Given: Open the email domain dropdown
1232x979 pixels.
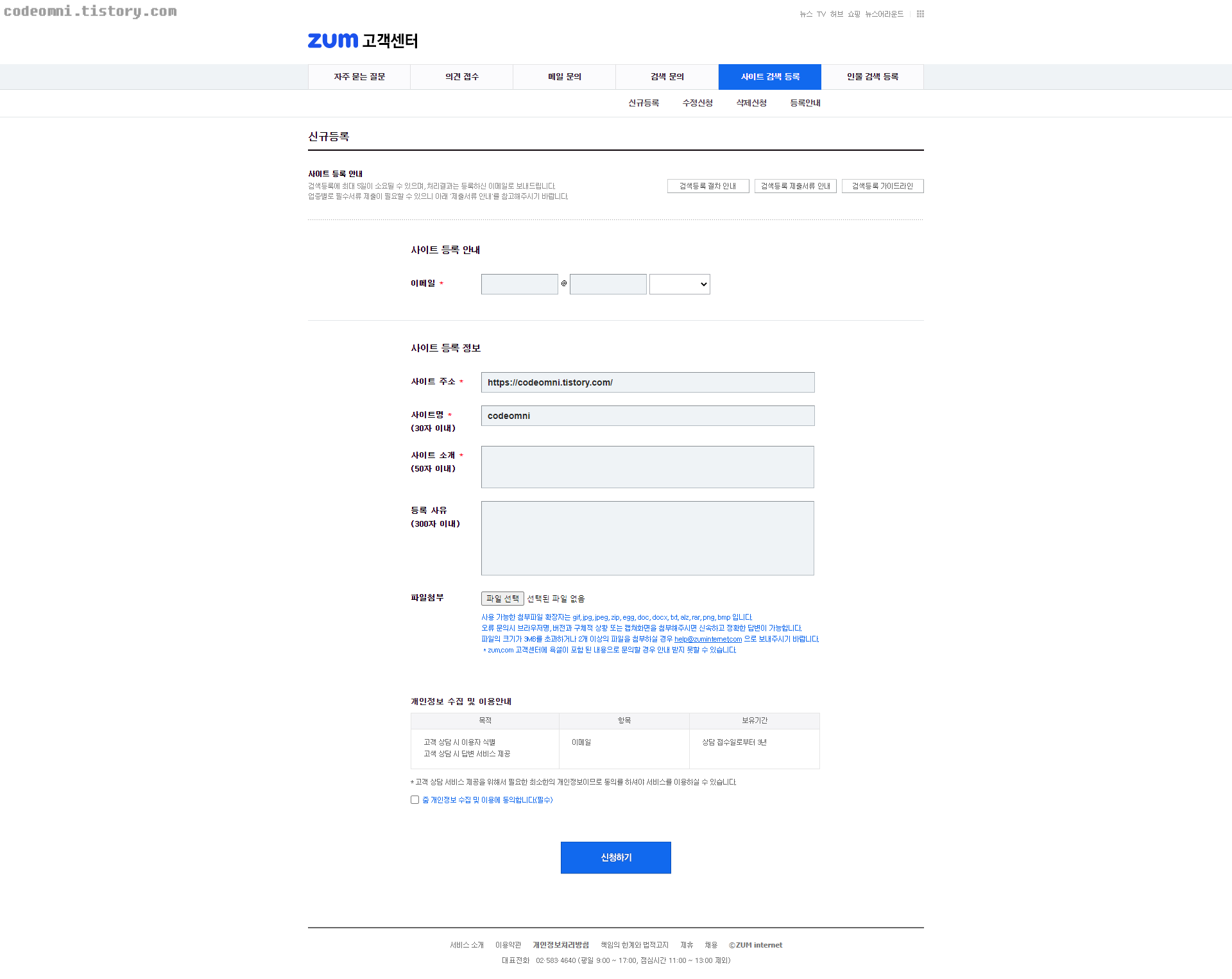Looking at the screenshot, I should pyautogui.click(x=680, y=284).
